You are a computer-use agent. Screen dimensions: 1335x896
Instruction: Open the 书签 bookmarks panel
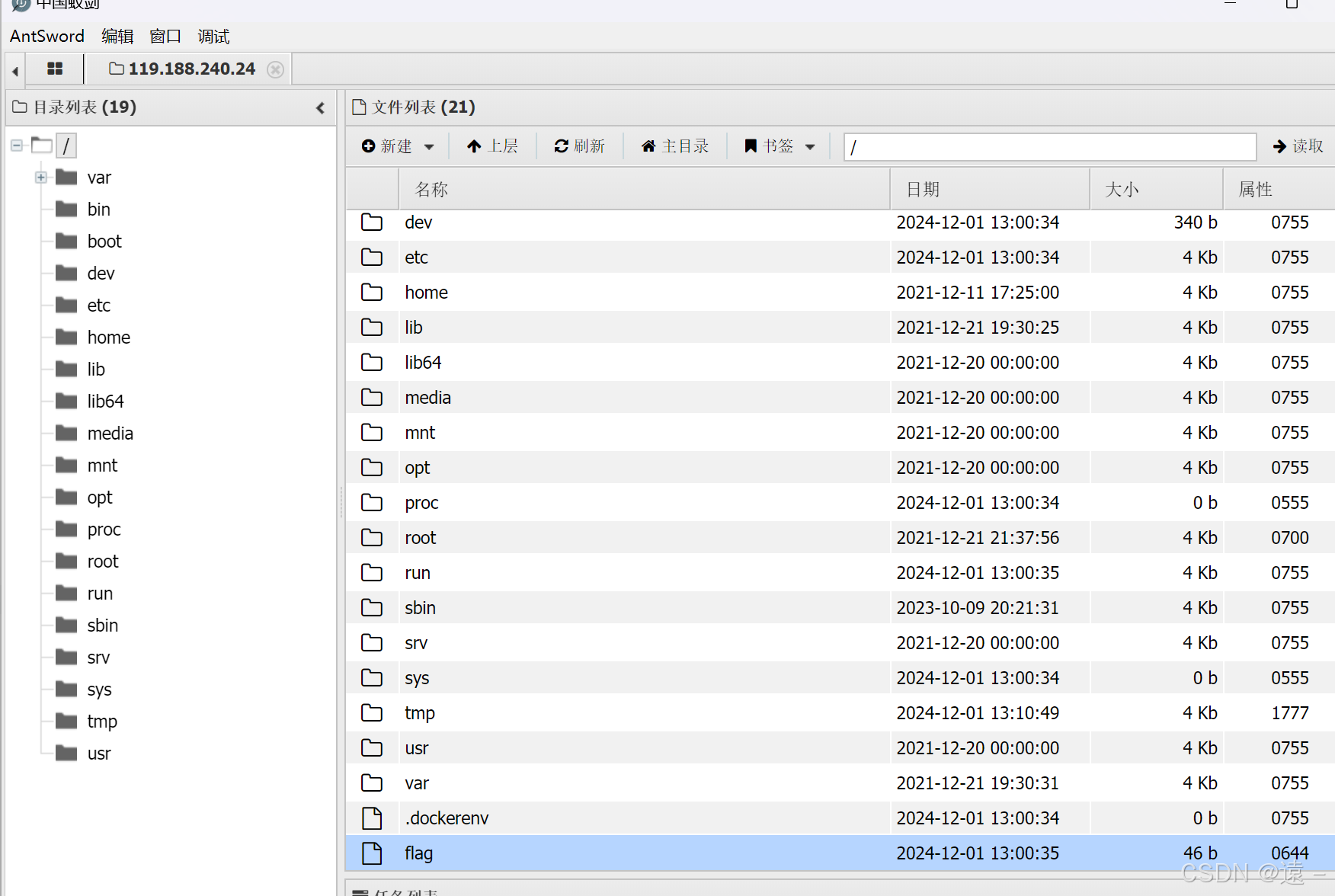click(770, 146)
